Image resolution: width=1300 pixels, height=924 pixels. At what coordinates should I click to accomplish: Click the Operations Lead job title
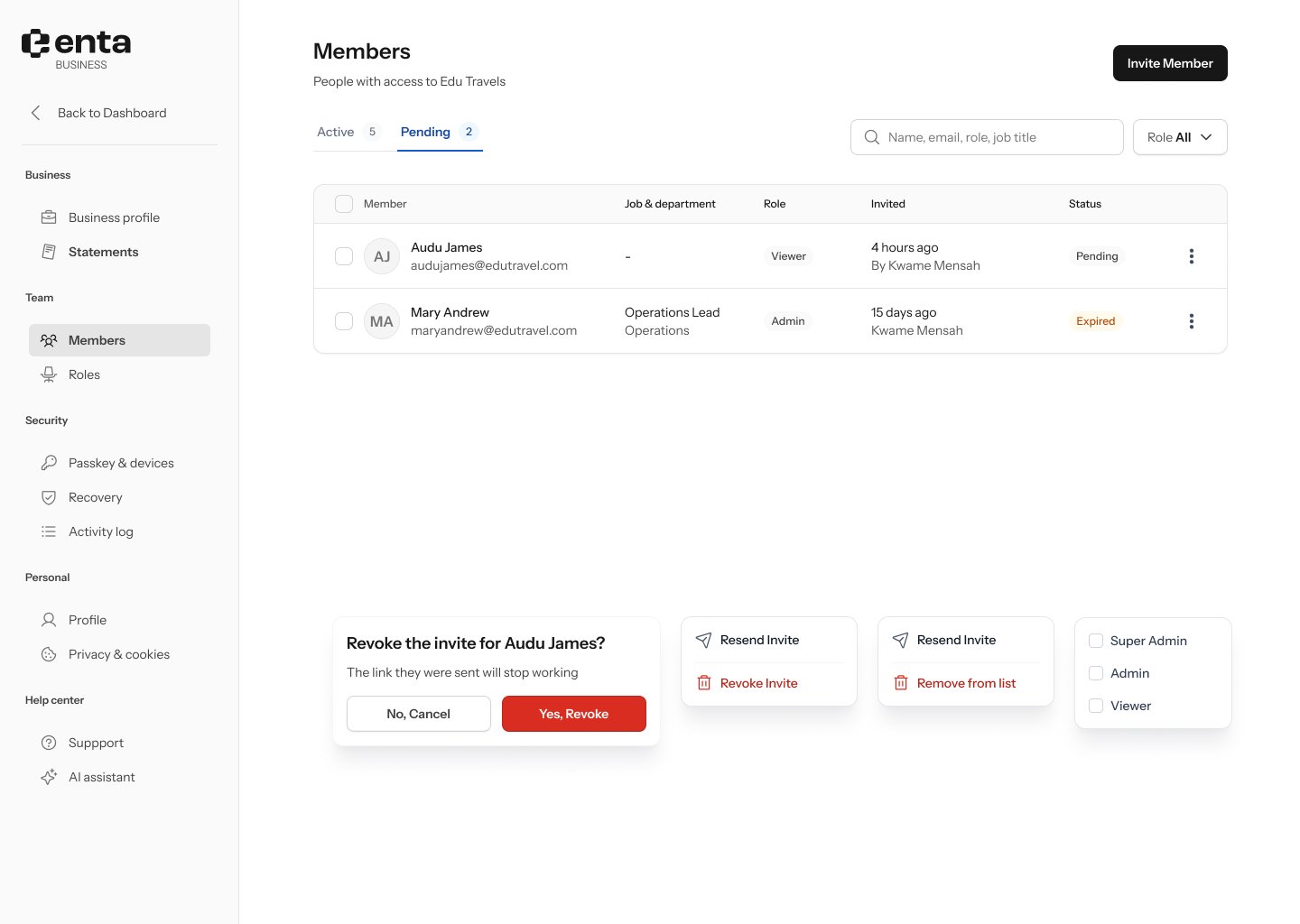click(673, 312)
